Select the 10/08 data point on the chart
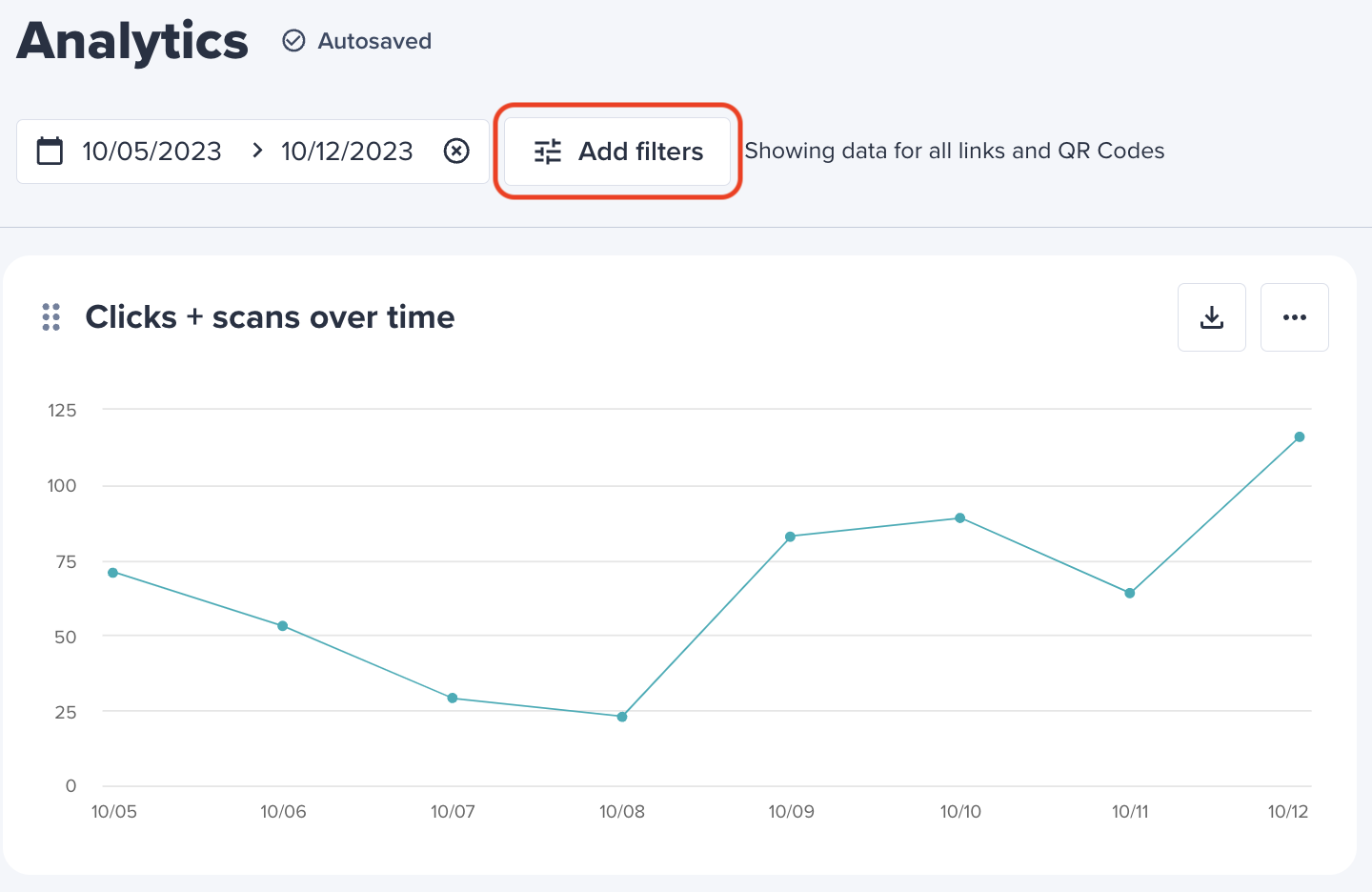Image resolution: width=1372 pixels, height=892 pixels. [622, 716]
